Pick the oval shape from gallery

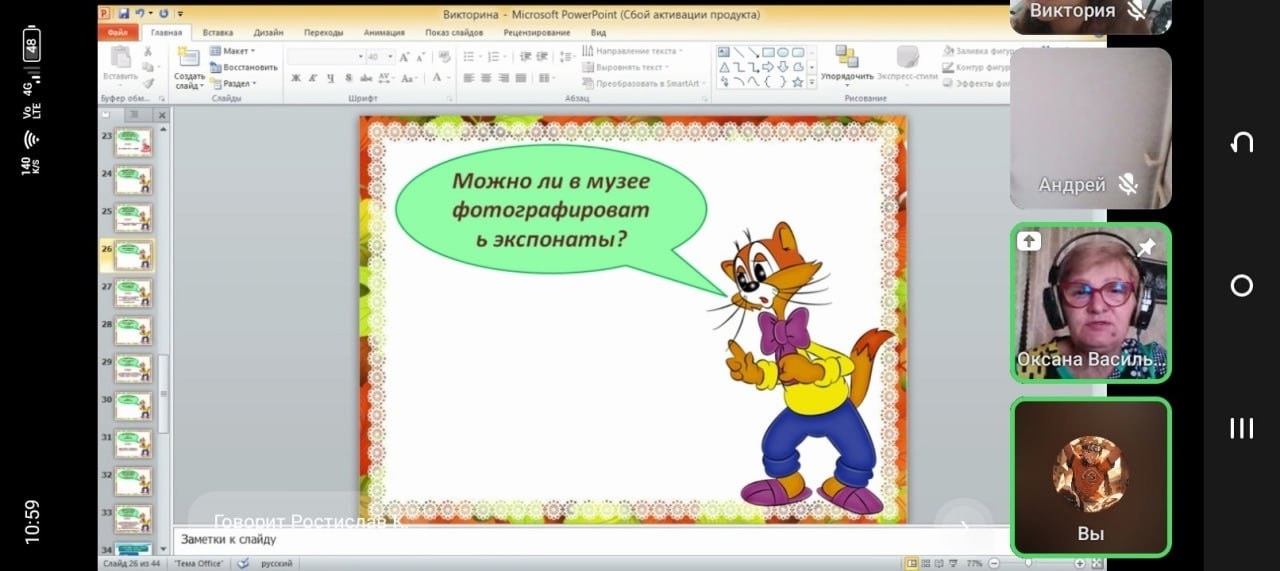tap(782, 52)
